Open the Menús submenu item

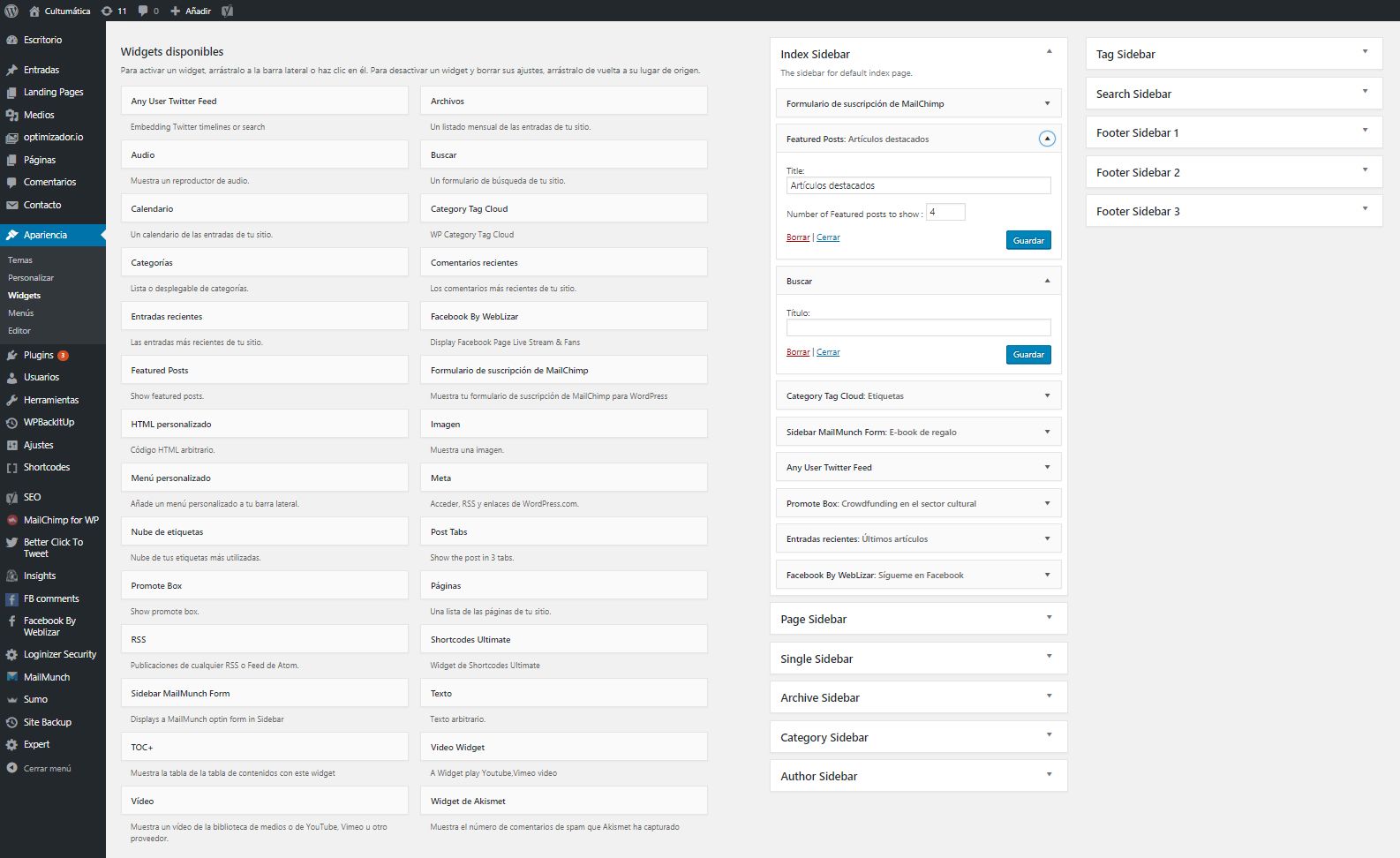(x=21, y=312)
